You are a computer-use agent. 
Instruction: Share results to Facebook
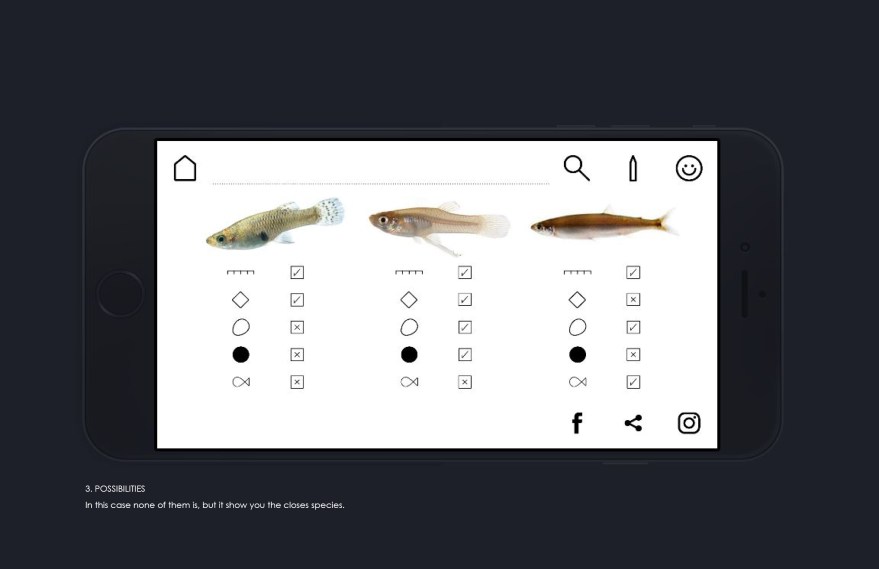[577, 423]
